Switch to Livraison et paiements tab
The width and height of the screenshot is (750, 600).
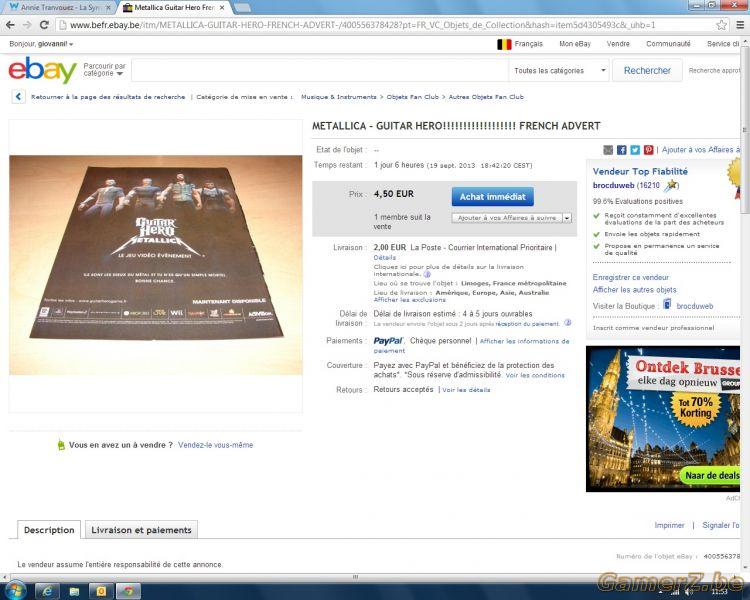point(141,530)
